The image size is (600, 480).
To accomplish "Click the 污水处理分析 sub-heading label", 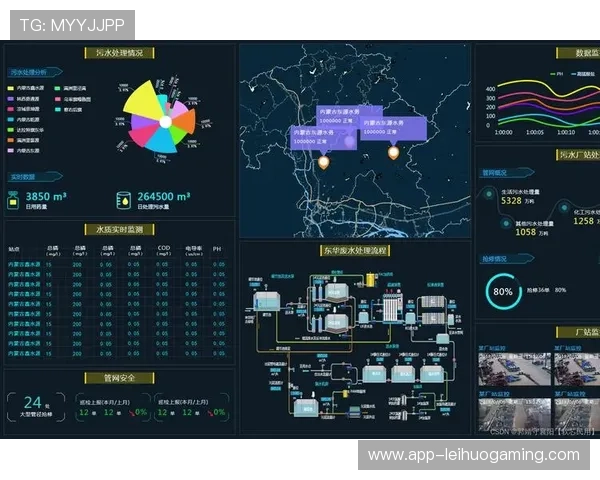I will click(x=29, y=72).
